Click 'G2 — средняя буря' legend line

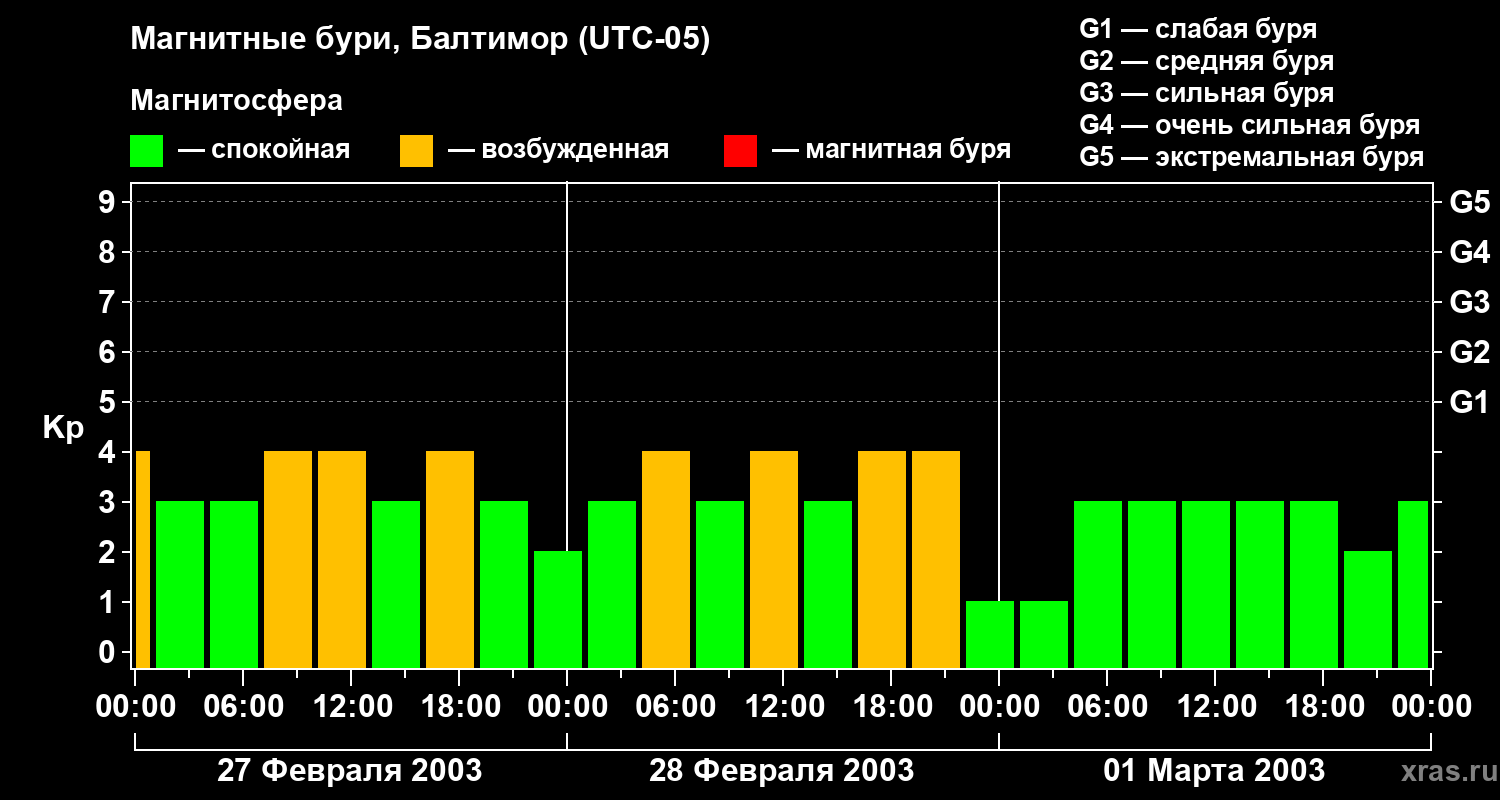[1207, 61]
